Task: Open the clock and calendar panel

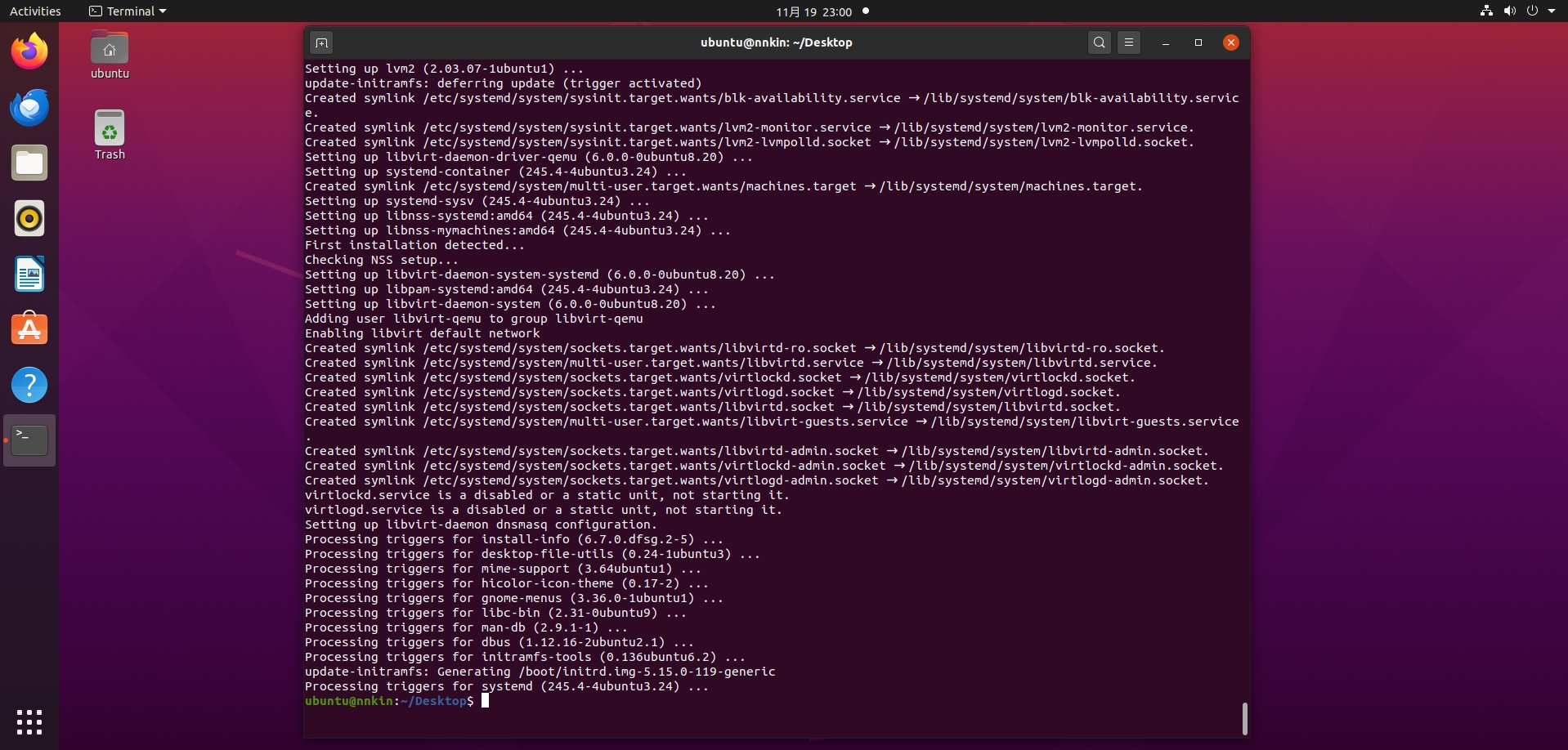Action: (x=813, y=11)
